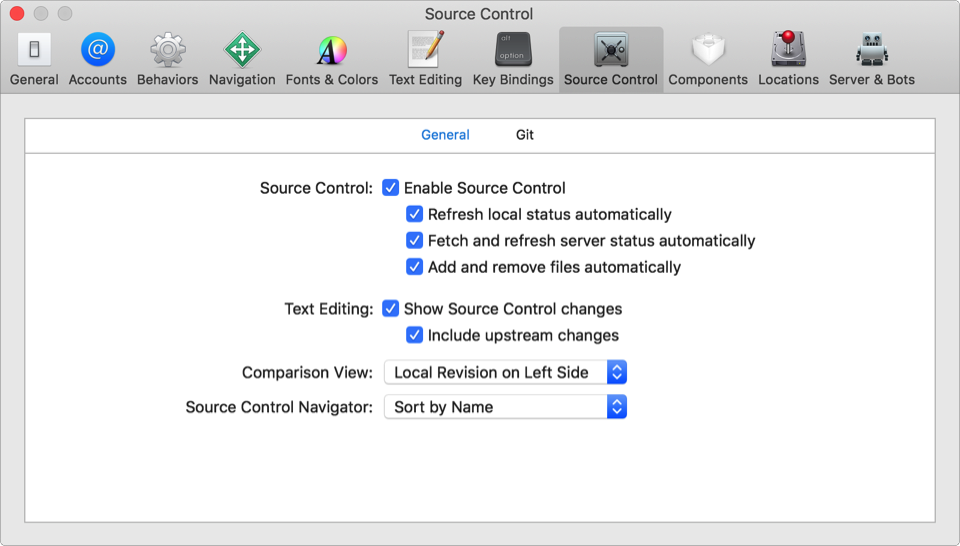Uncheck Include upstream changes
This screenshot has width=960, height=546.
point(415,335)
